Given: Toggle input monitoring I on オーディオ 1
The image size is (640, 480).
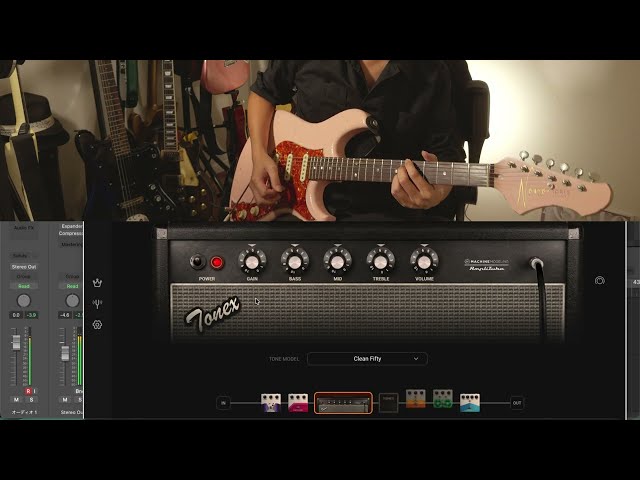Looking at the screenshot, I should pyautogui.click(x=34, y=391).
